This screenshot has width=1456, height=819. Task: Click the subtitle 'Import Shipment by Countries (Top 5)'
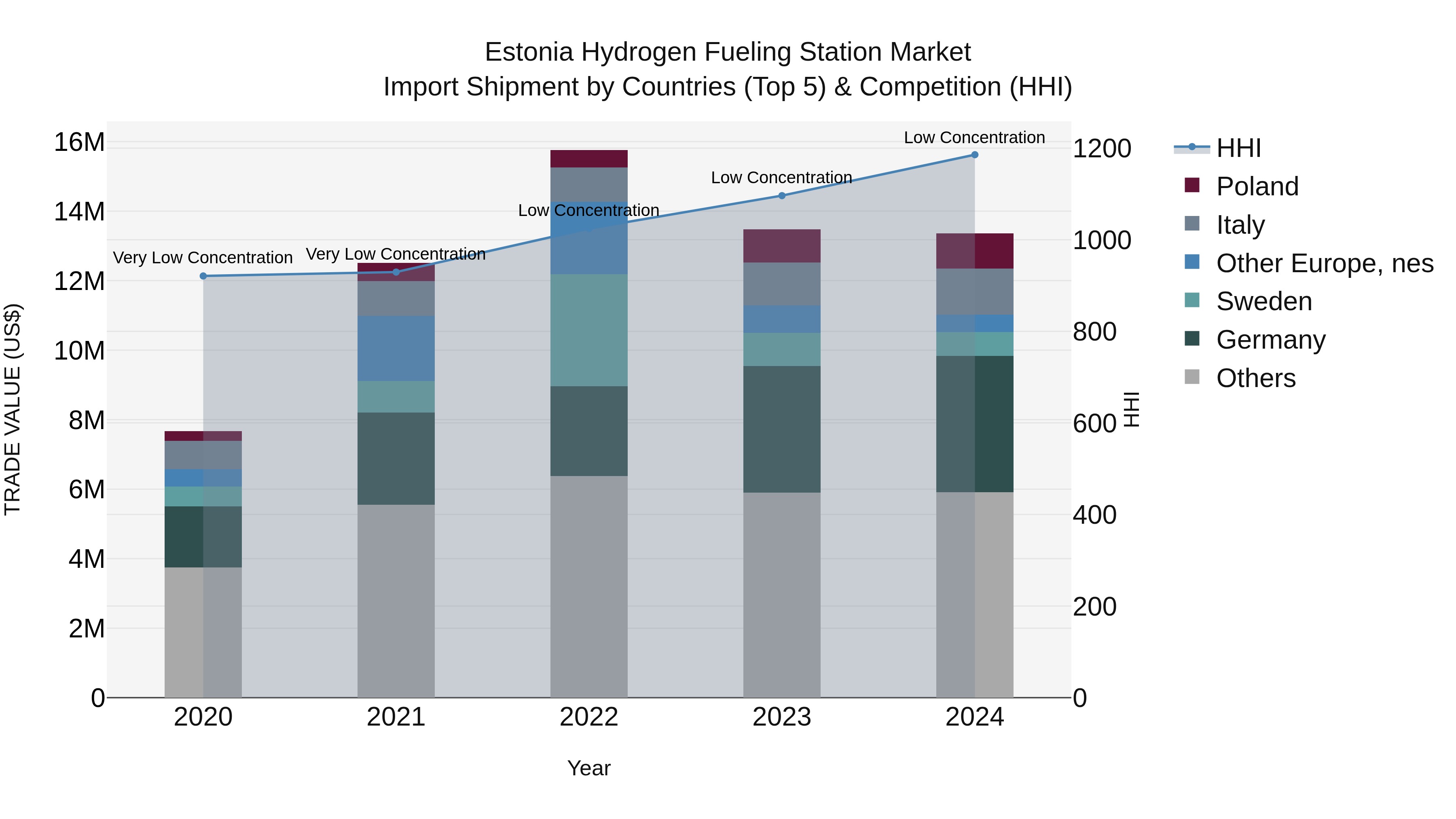605,87
